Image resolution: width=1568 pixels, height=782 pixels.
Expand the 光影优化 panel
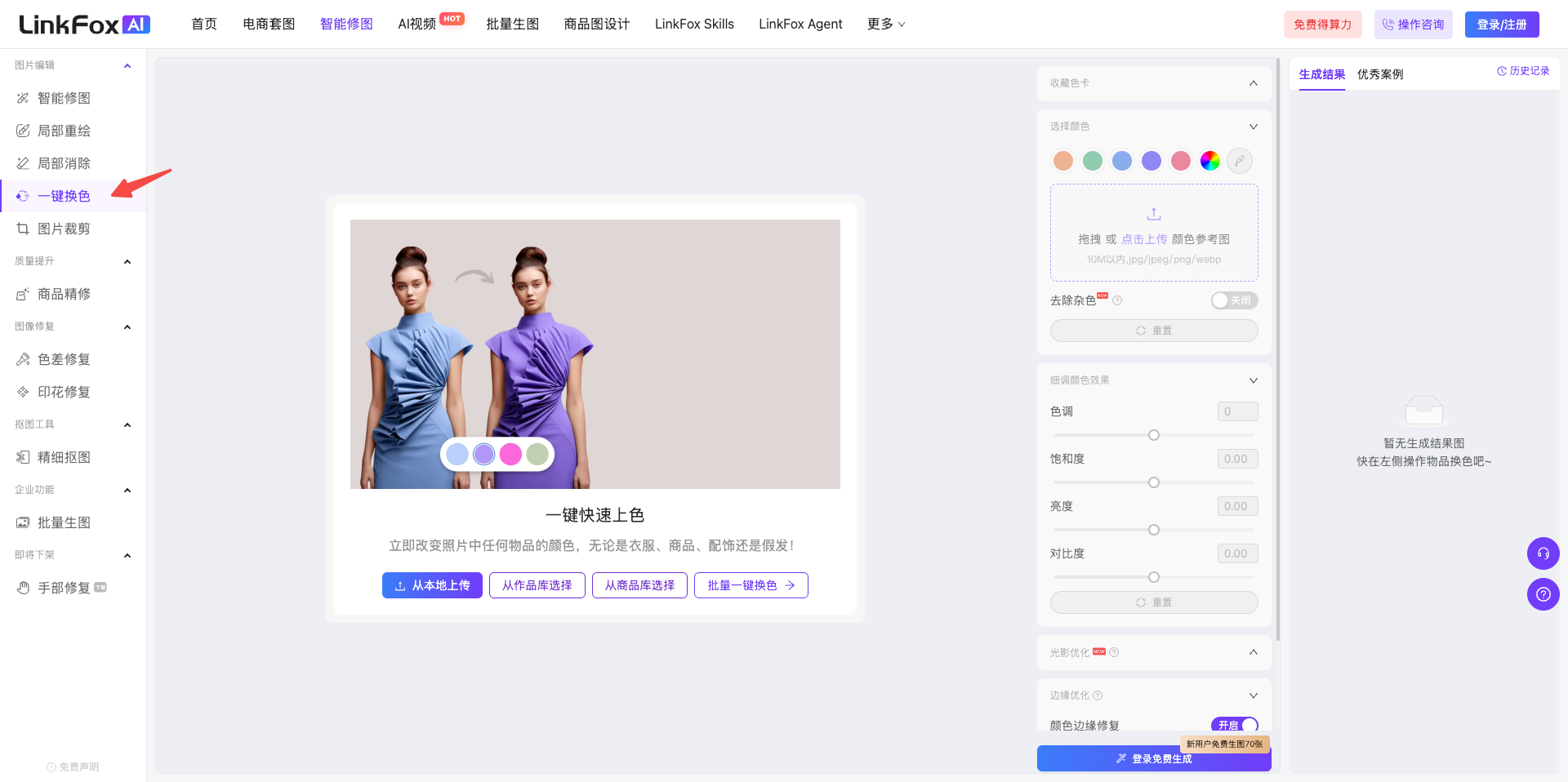point(1253,652)
